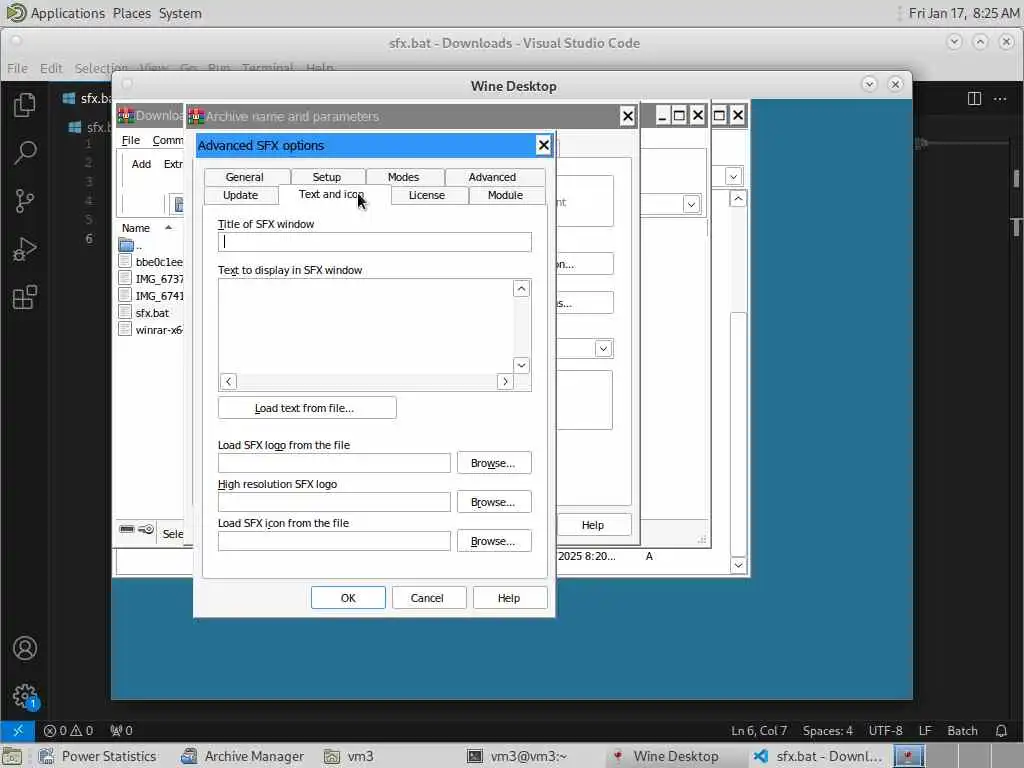Switch to the General tab
Viewport: 1024px width, 768px height.
point(244,177)
